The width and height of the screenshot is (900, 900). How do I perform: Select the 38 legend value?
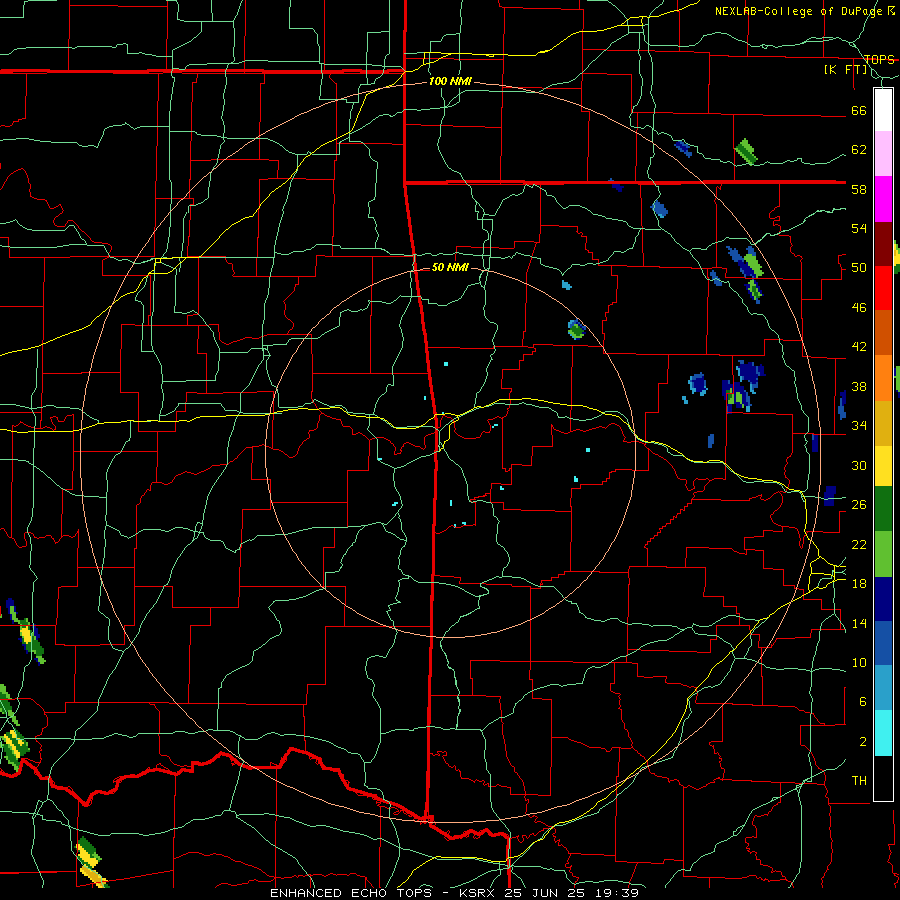[859, 386]
